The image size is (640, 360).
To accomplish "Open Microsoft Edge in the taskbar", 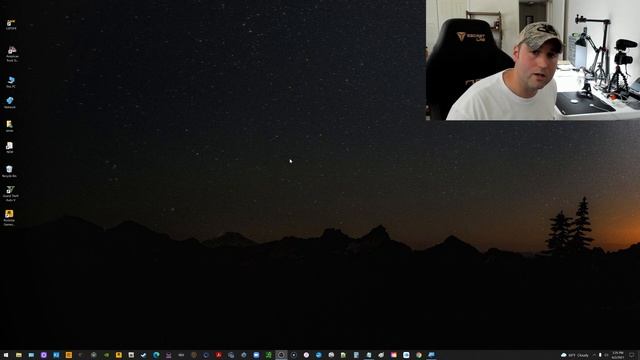I will coord(156,355).
